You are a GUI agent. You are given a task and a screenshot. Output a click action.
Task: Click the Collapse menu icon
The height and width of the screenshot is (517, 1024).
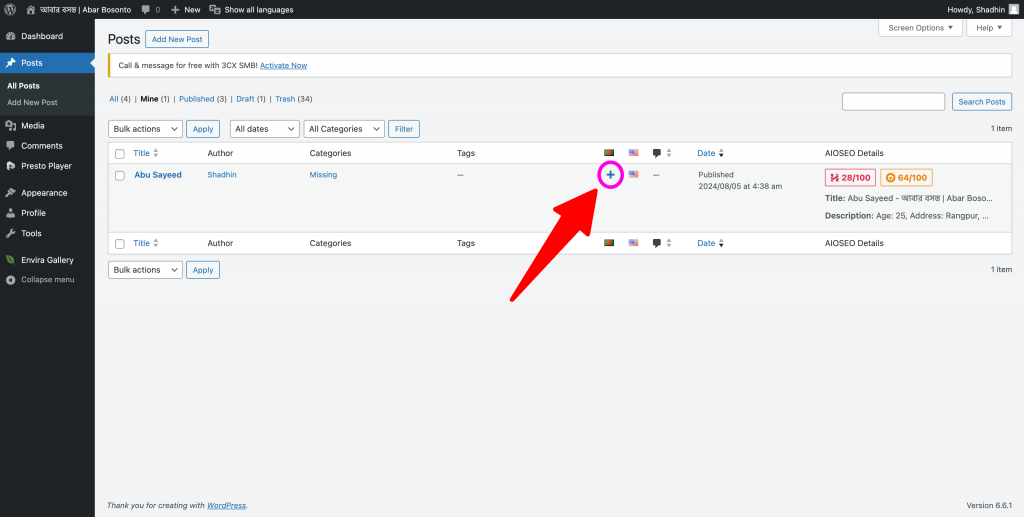(11, 279)
